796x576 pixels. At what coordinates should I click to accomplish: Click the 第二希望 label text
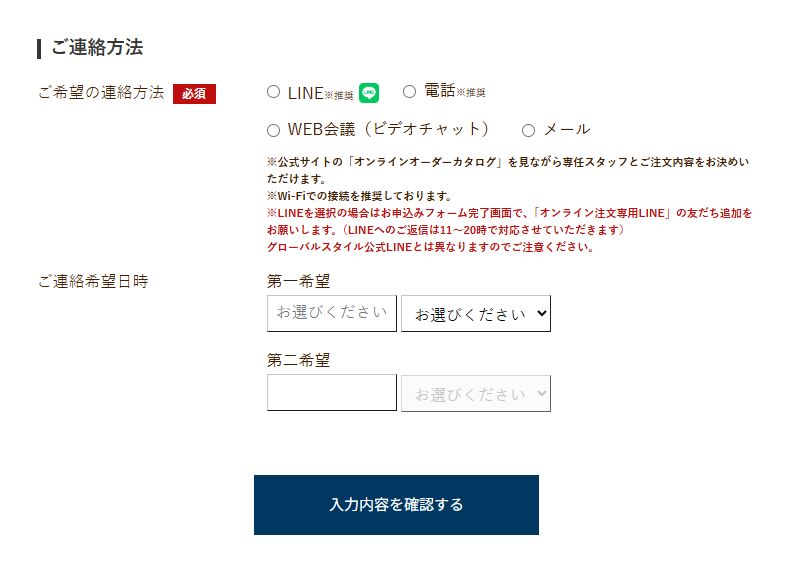(x=298, y=360)
